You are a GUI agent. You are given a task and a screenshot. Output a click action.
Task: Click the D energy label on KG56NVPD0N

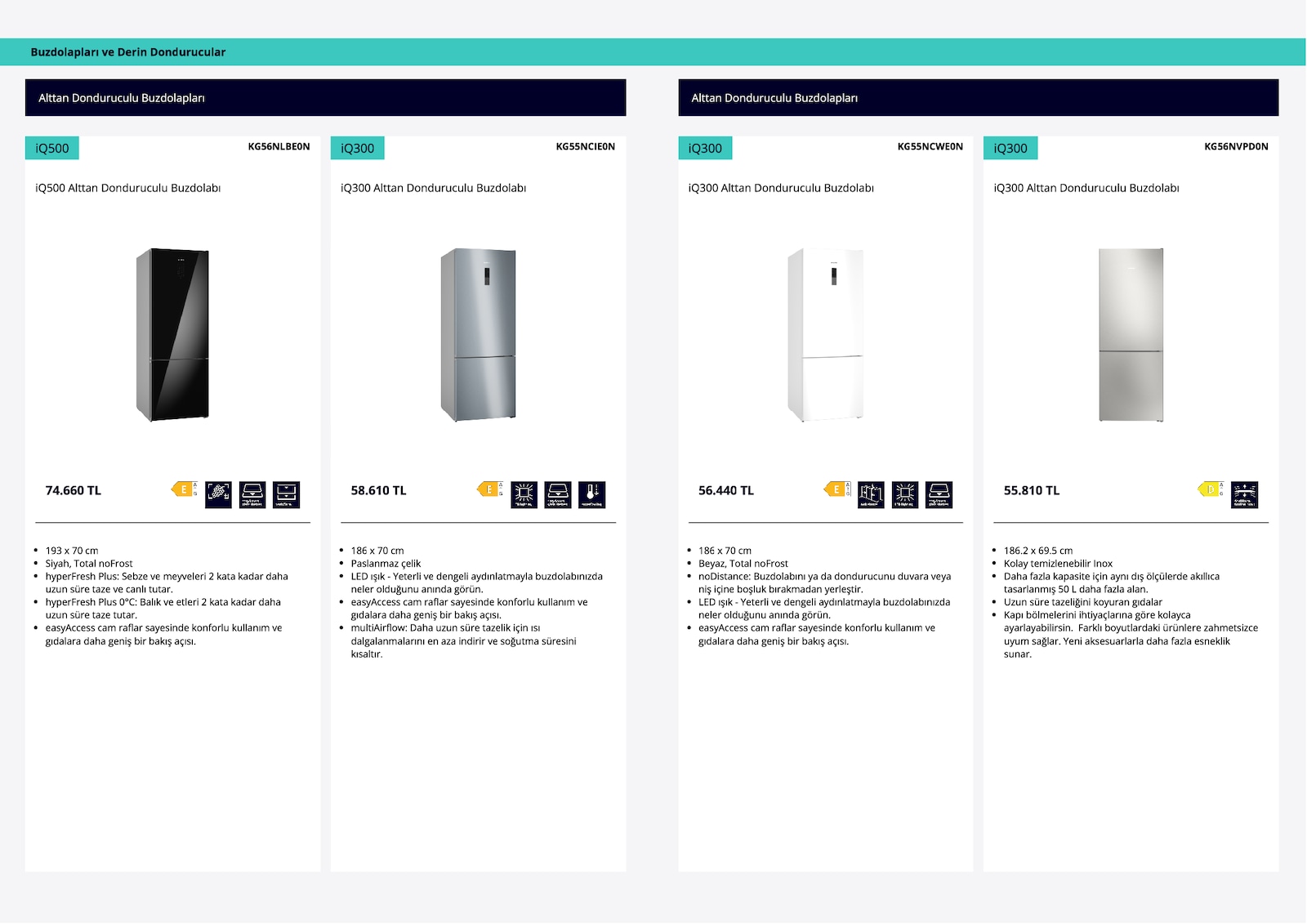(1211, 489)
